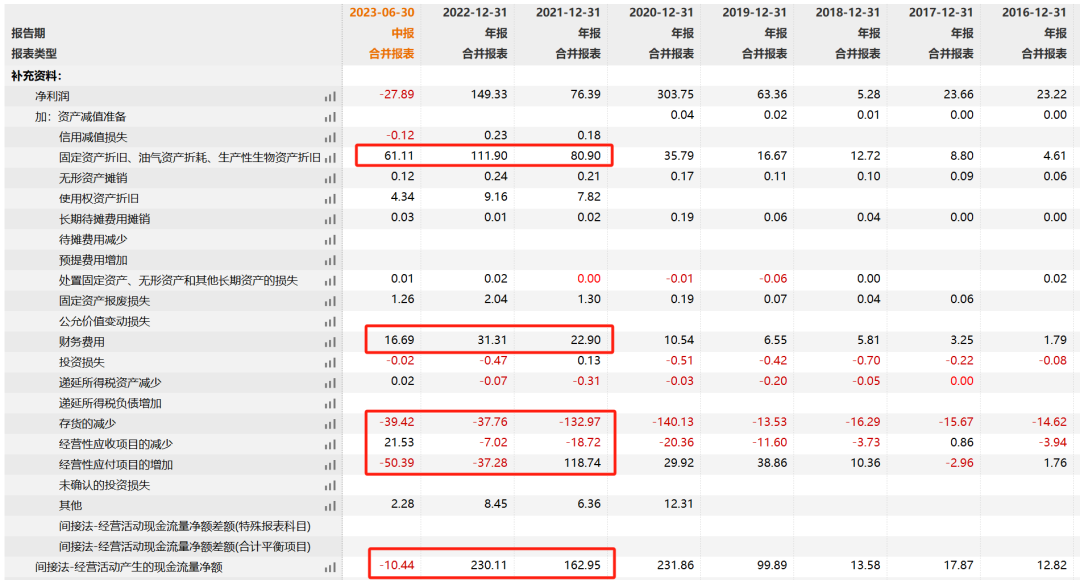This screenshot has width=1080, height=580.
Task: Select the operating cash flow value 230.11
Action: [x=489, y=565]
